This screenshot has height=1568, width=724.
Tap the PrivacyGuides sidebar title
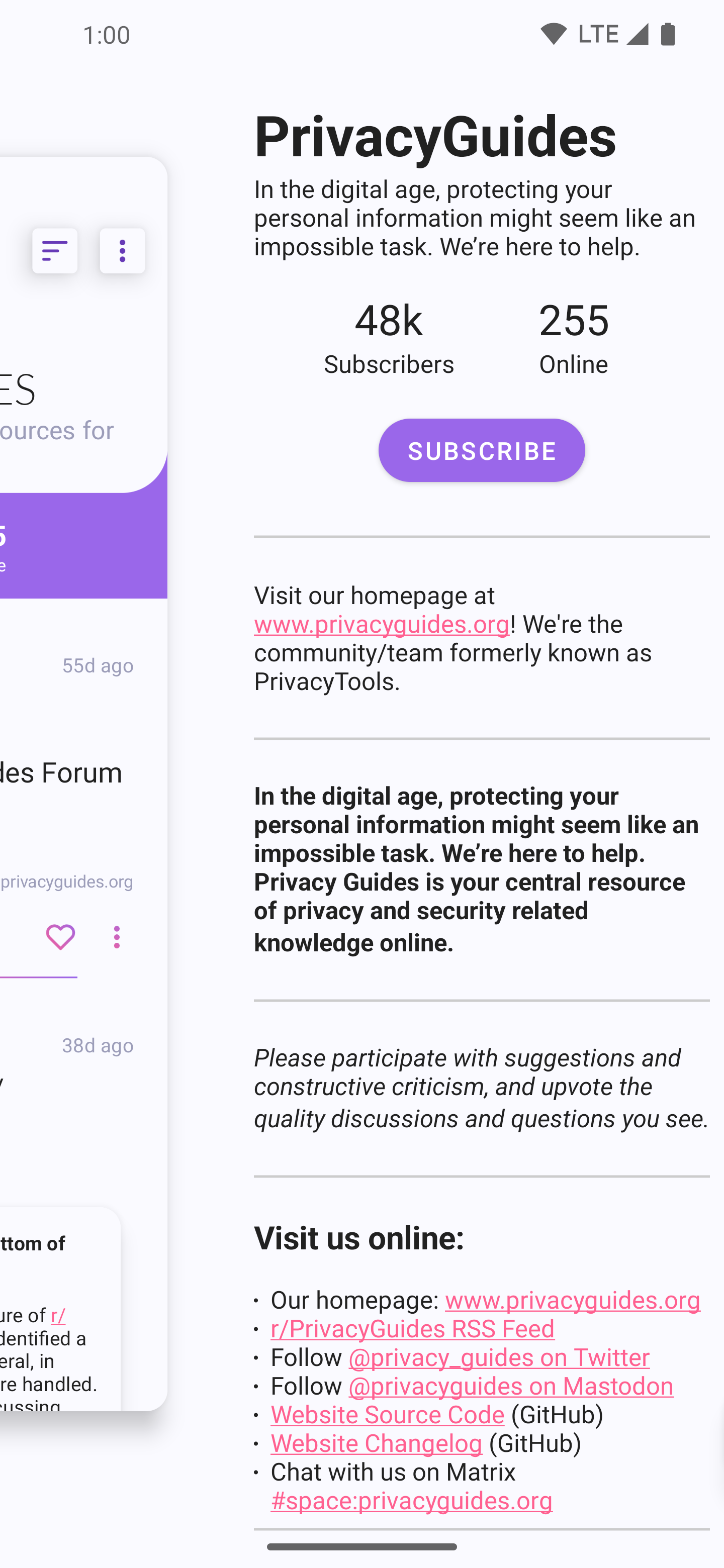435,136
